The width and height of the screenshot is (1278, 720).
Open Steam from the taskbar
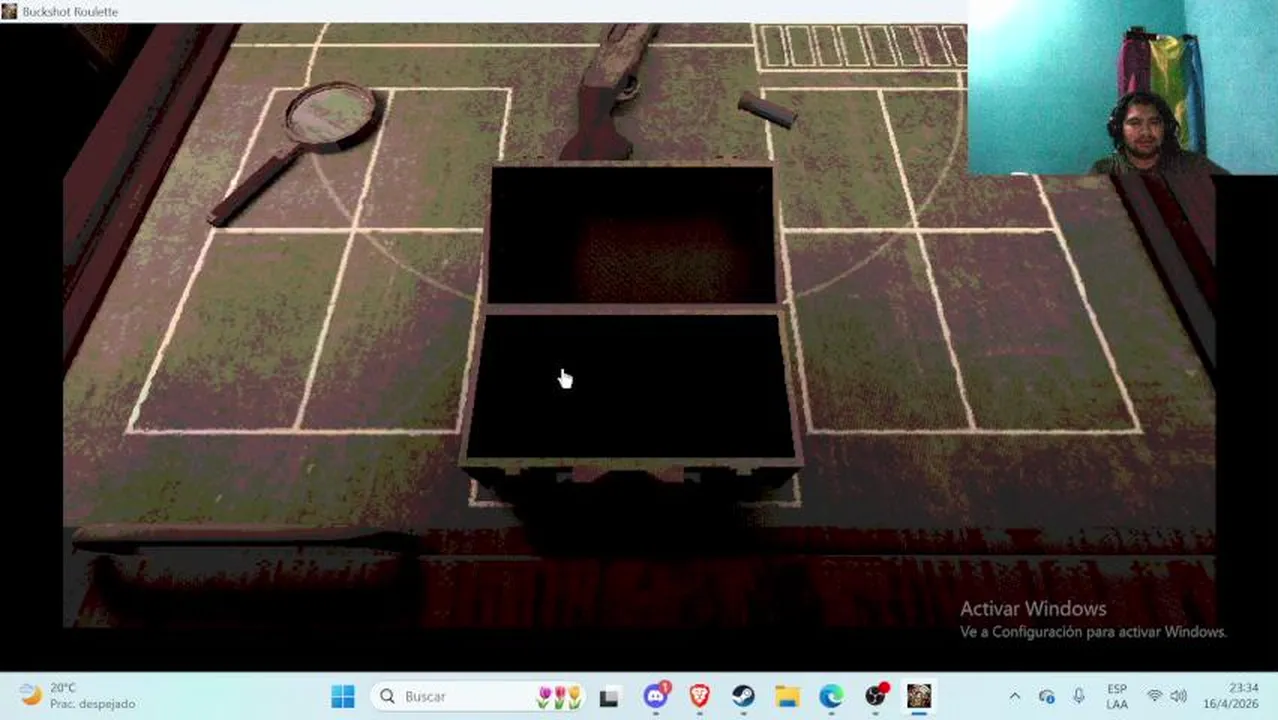(x=743, y=696)
